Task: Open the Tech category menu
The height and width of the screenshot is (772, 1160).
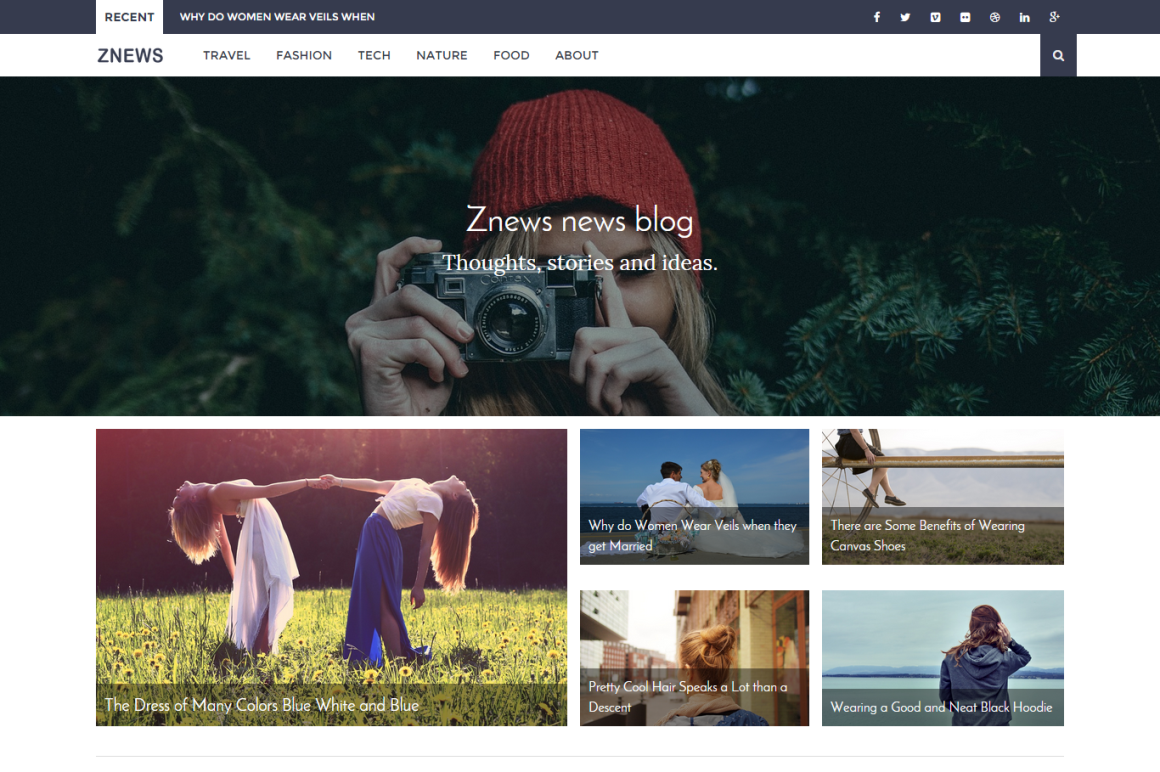Action: 374,56
